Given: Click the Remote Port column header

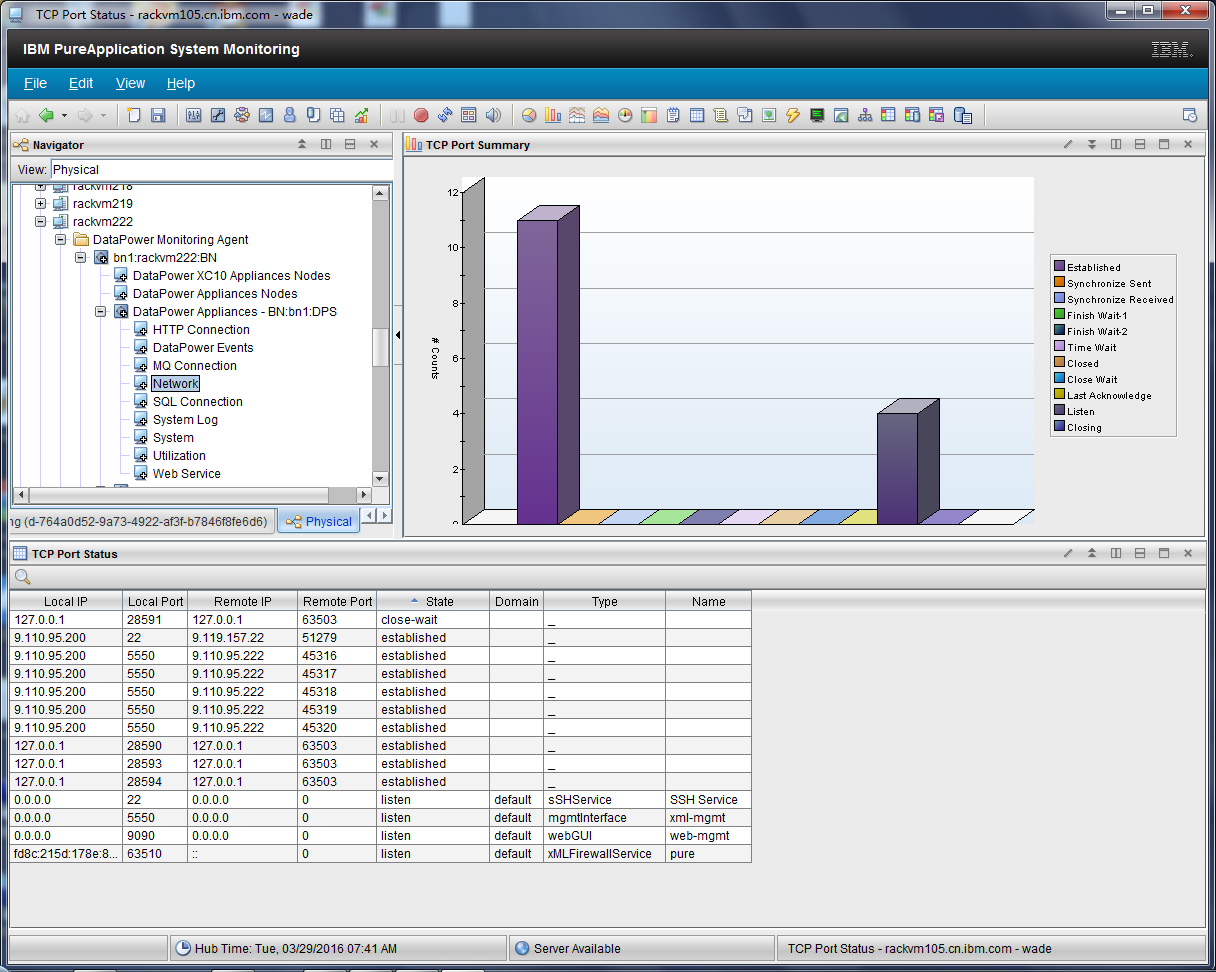Looking at the screenshot, I should pos(338,601).
